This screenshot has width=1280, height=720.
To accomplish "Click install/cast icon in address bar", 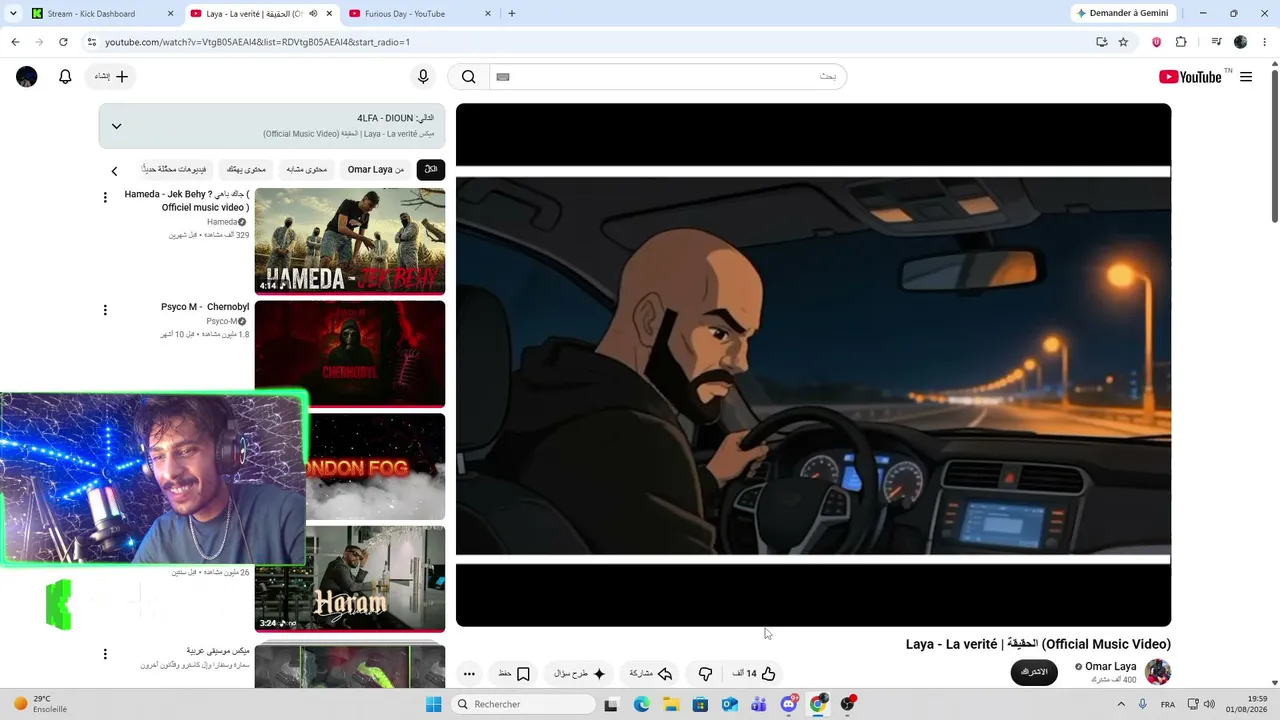I will [x=1101, y=42].
